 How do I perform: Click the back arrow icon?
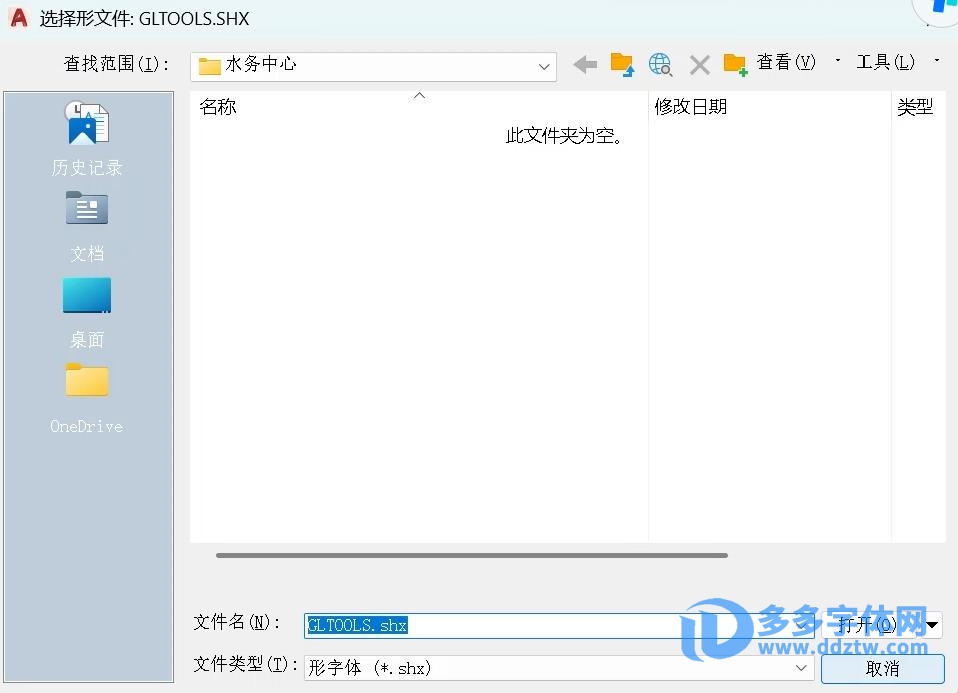tap(585, 65)
